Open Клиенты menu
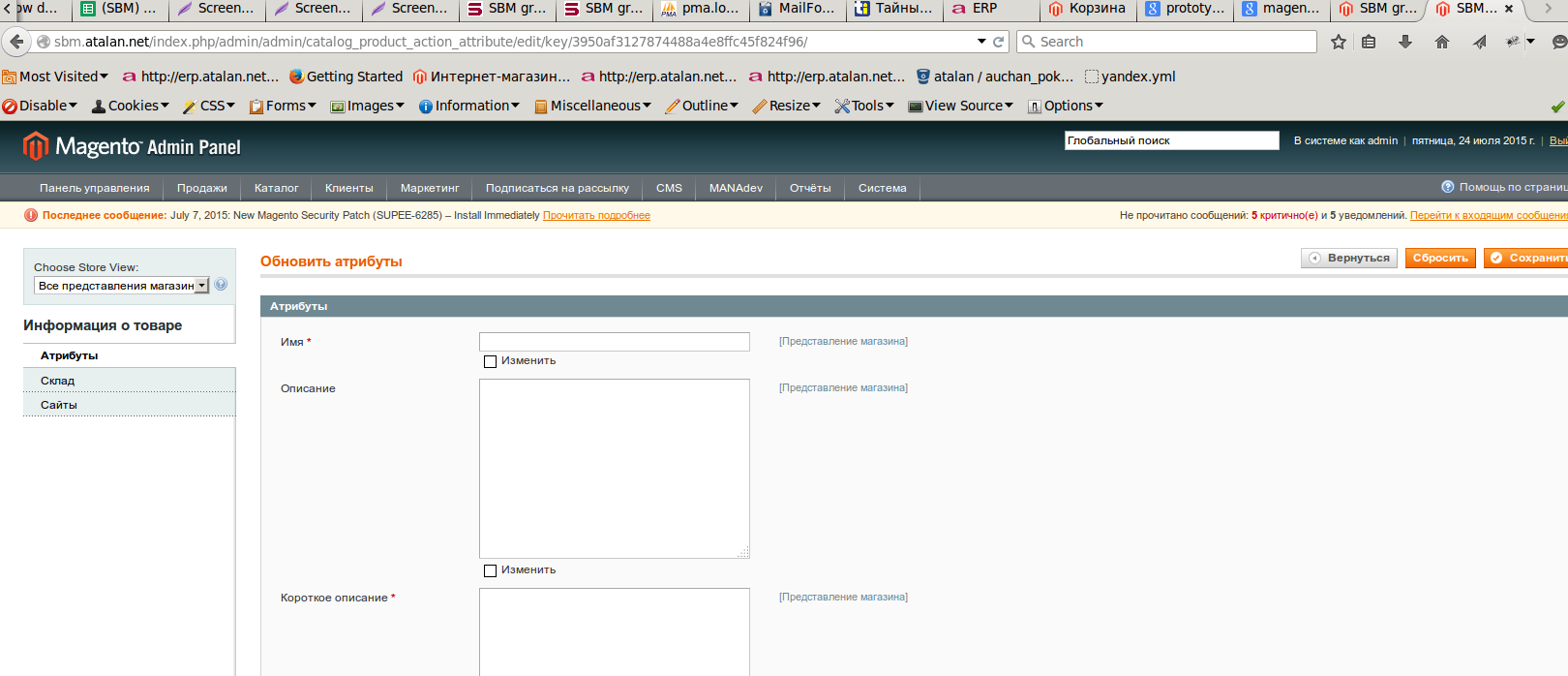 pos(349,188)
